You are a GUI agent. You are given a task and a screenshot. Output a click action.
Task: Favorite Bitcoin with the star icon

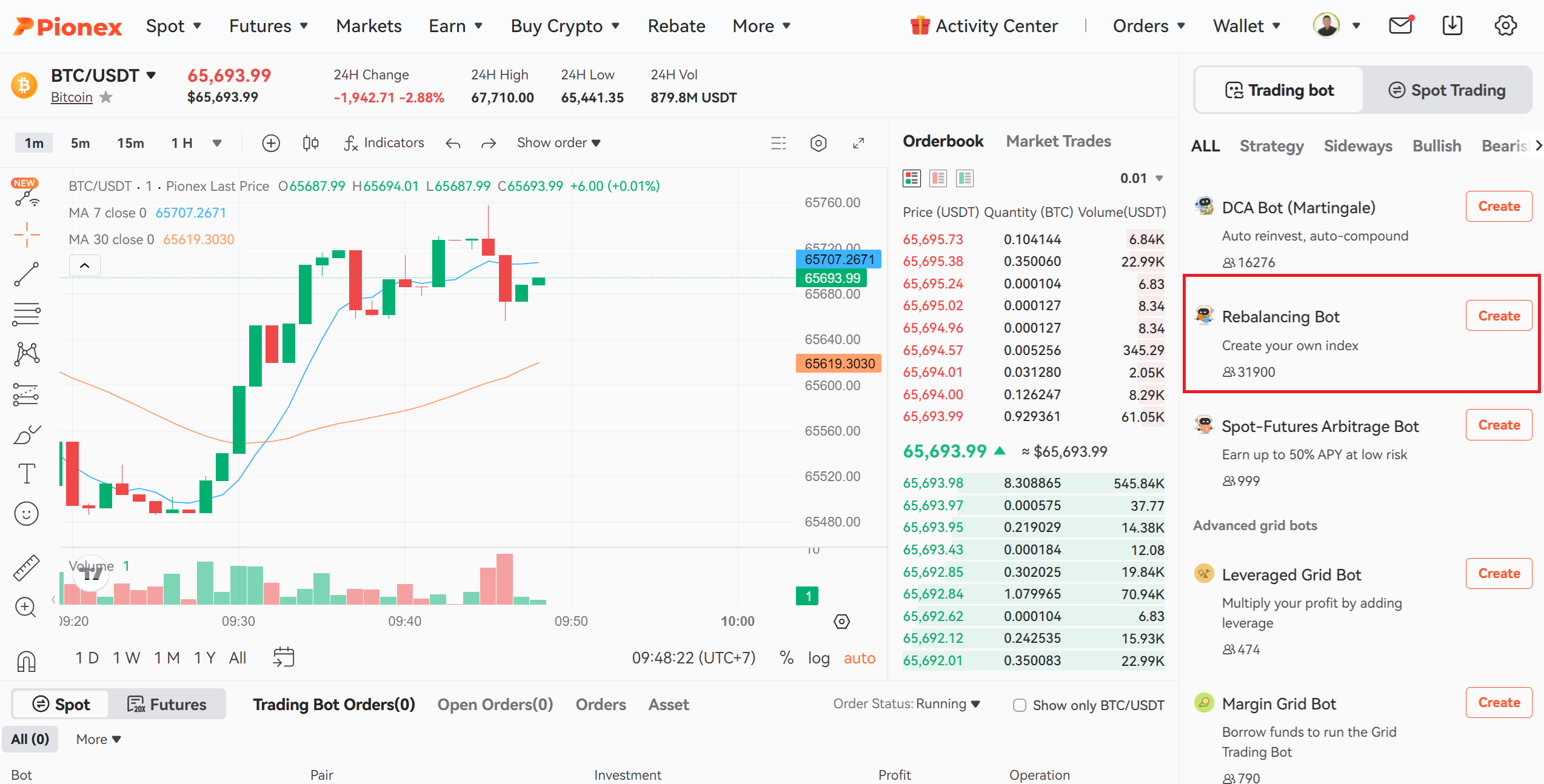point(106,97)
